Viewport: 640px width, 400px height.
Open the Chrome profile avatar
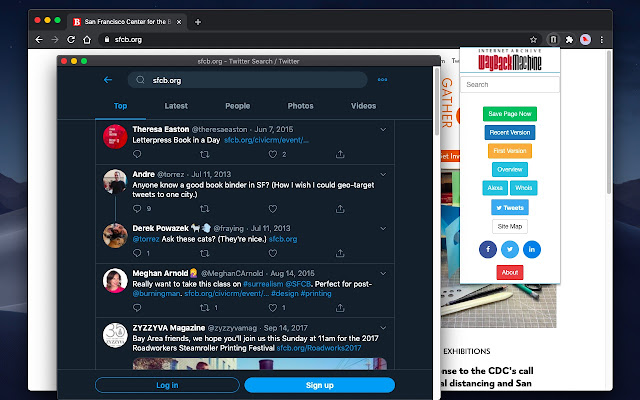585,40
